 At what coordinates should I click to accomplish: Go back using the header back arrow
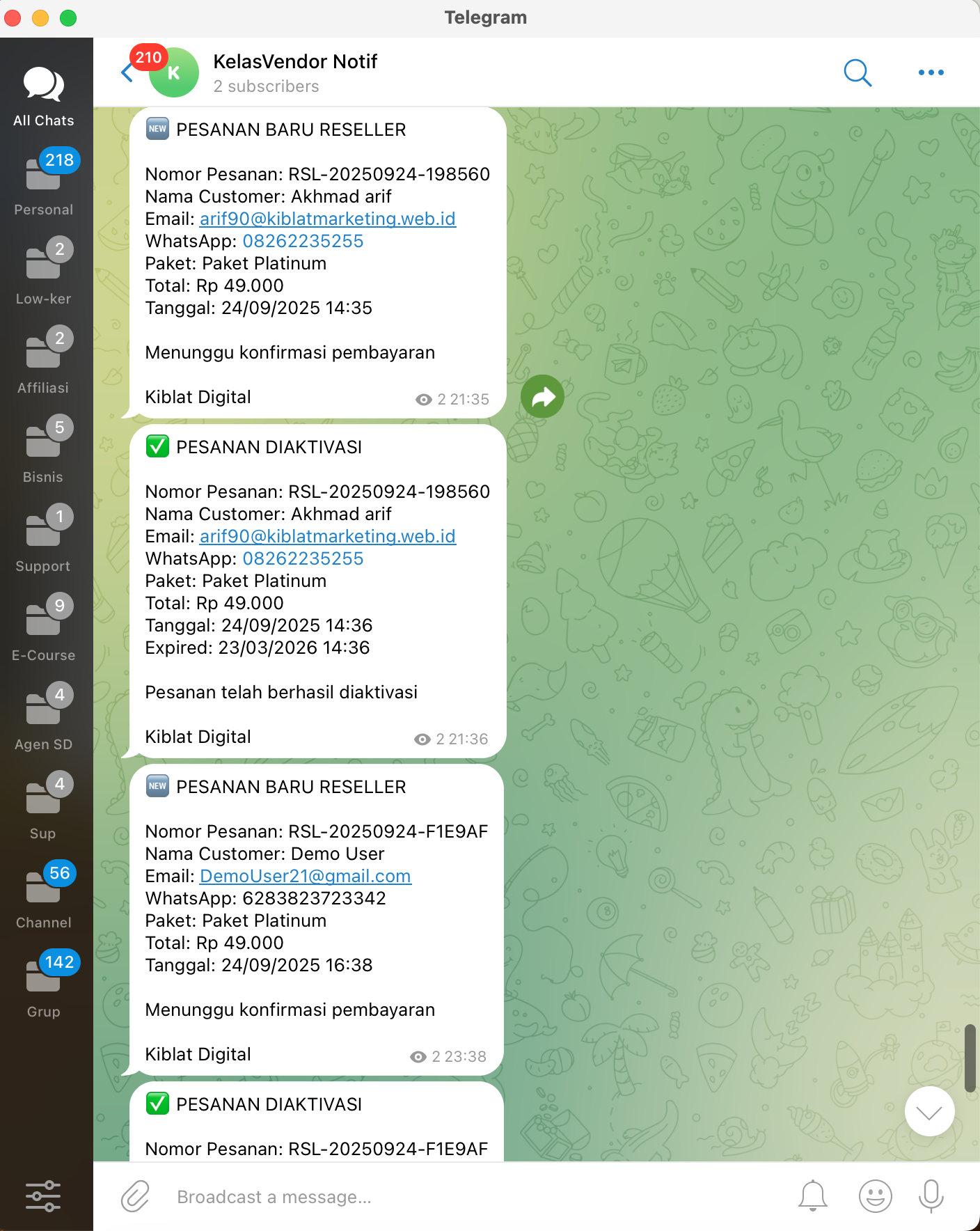coord(127,73)
